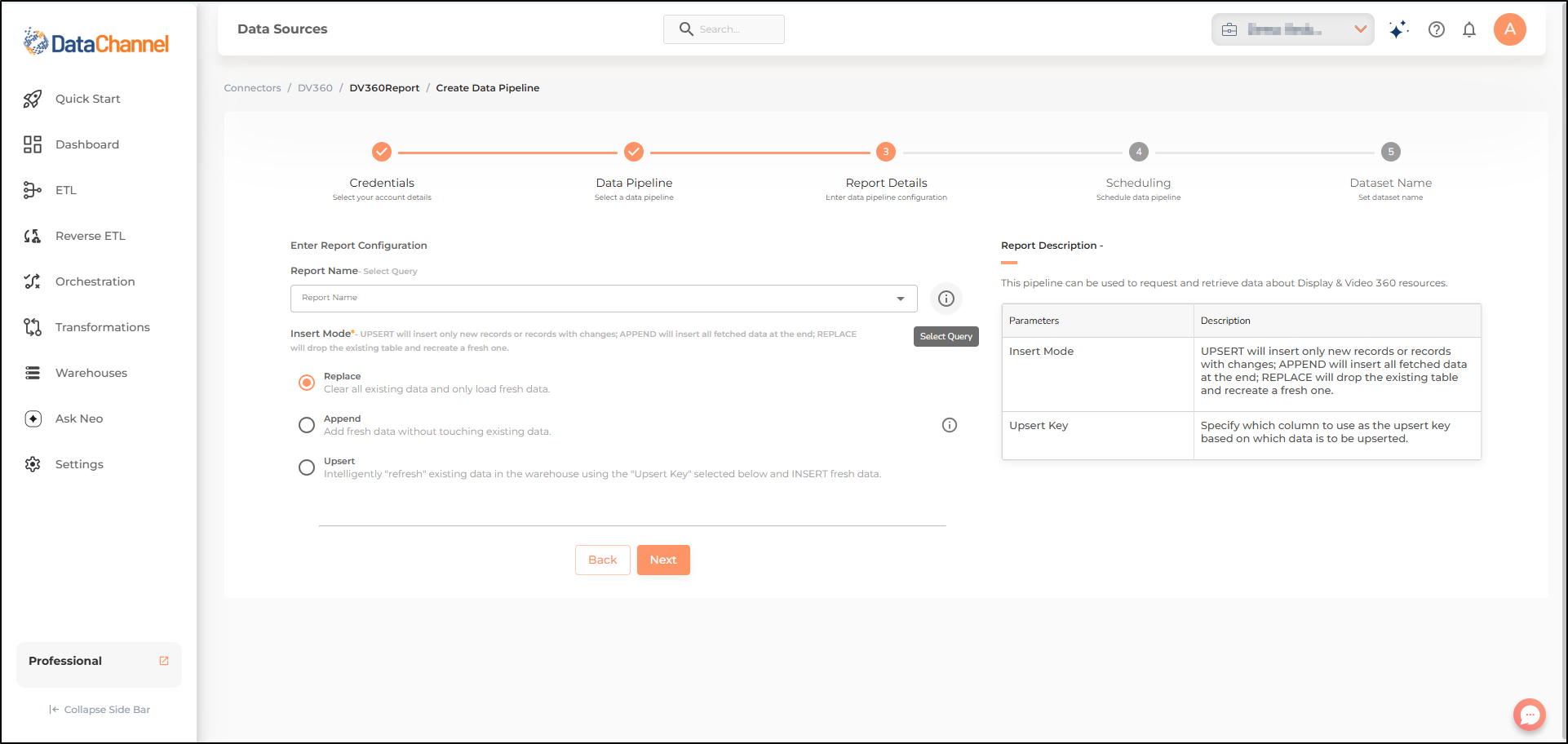Screen dimensions: 1568x744
Task: Open the help question mark icon
Action: coord(1437,29)
